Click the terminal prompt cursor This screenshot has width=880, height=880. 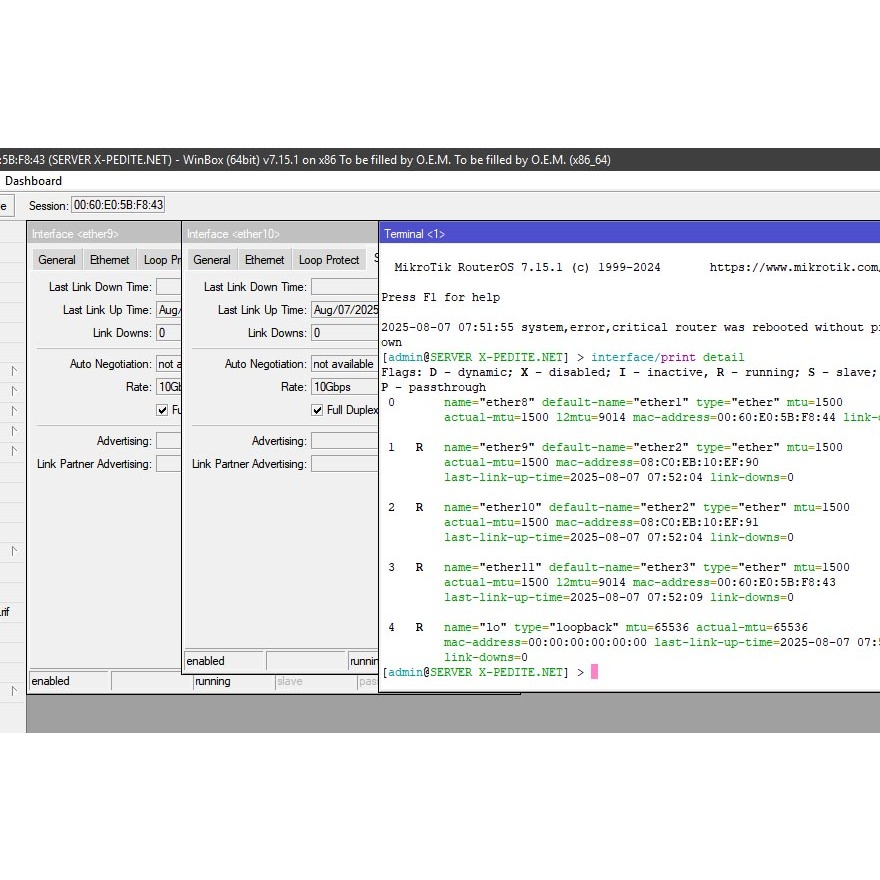tap(594, 672)
